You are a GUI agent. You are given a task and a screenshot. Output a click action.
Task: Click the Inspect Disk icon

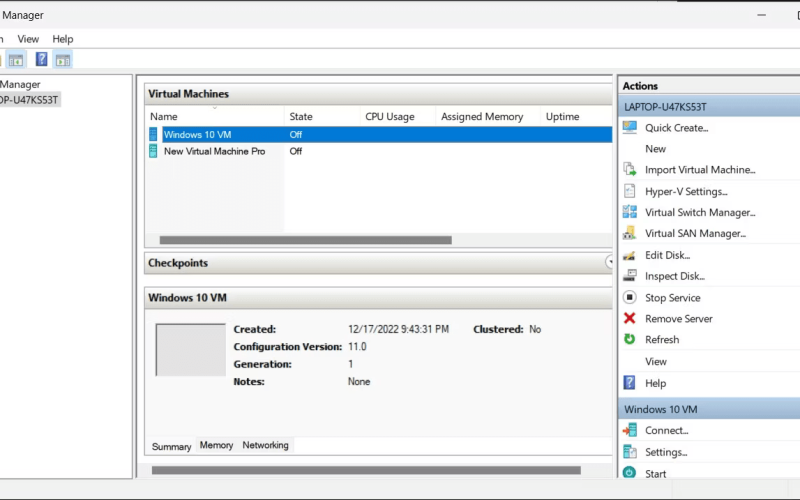click(x=630, y=276)
